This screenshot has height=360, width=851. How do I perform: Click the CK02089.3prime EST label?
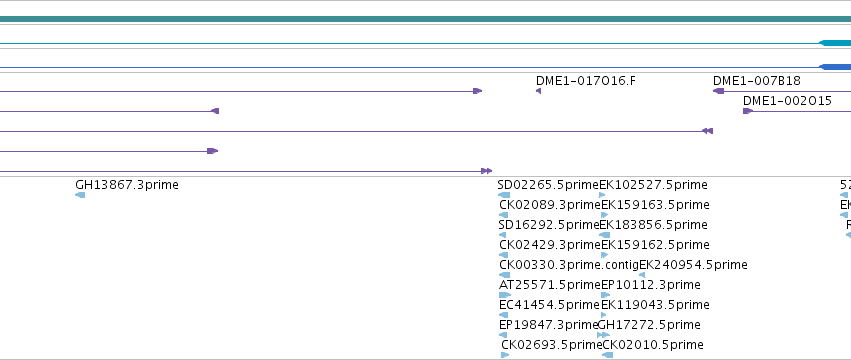tap(550, 205)
